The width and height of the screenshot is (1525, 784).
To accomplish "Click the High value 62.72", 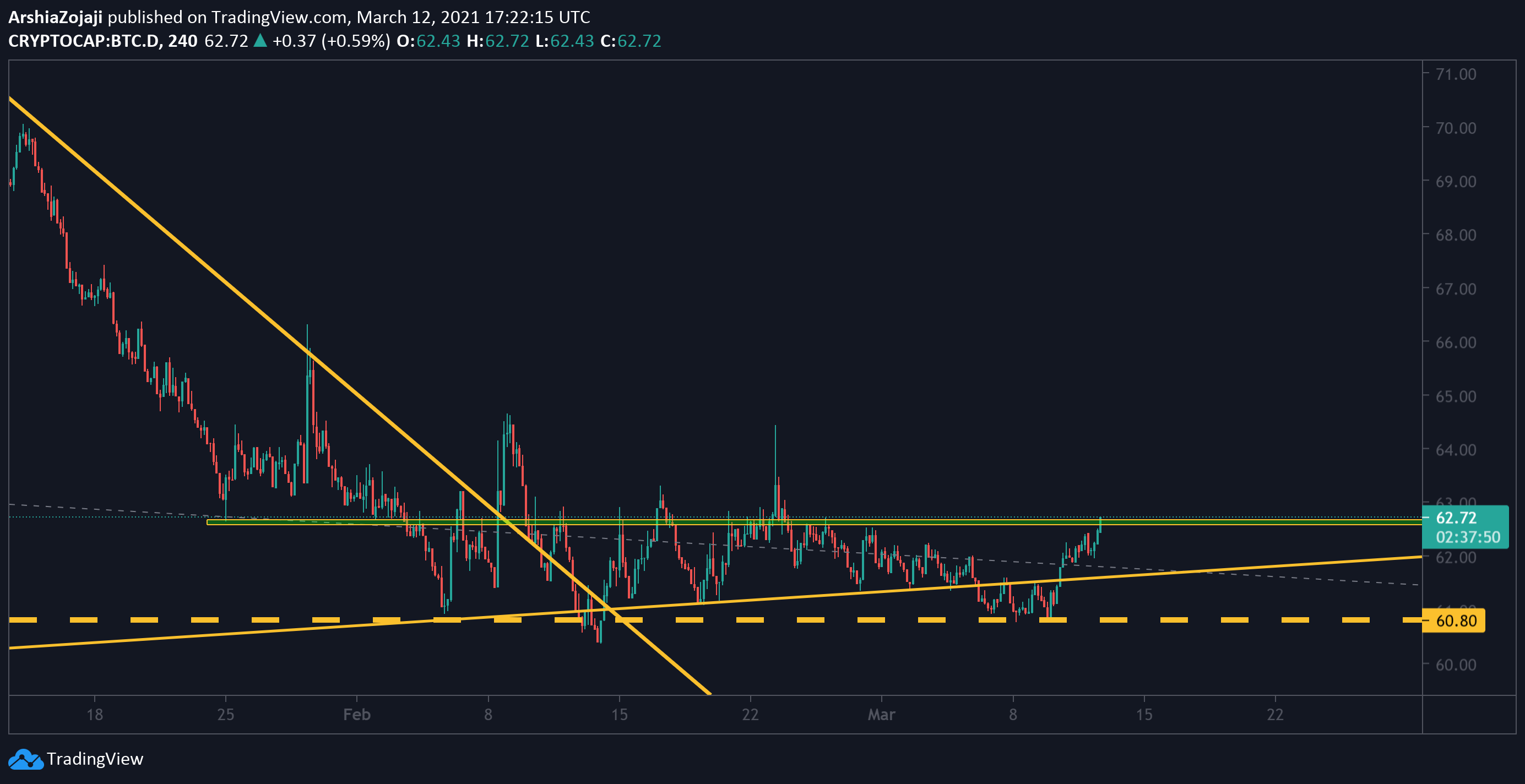I will [507, 41].
